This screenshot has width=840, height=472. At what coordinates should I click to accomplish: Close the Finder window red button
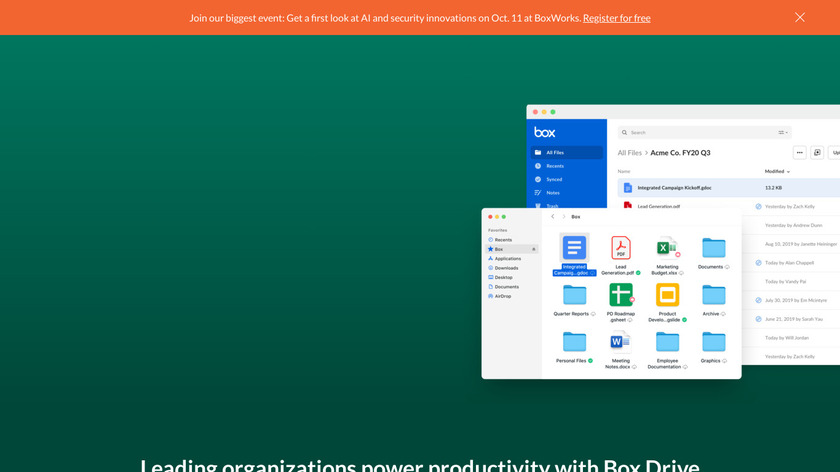tap(490, 217)
